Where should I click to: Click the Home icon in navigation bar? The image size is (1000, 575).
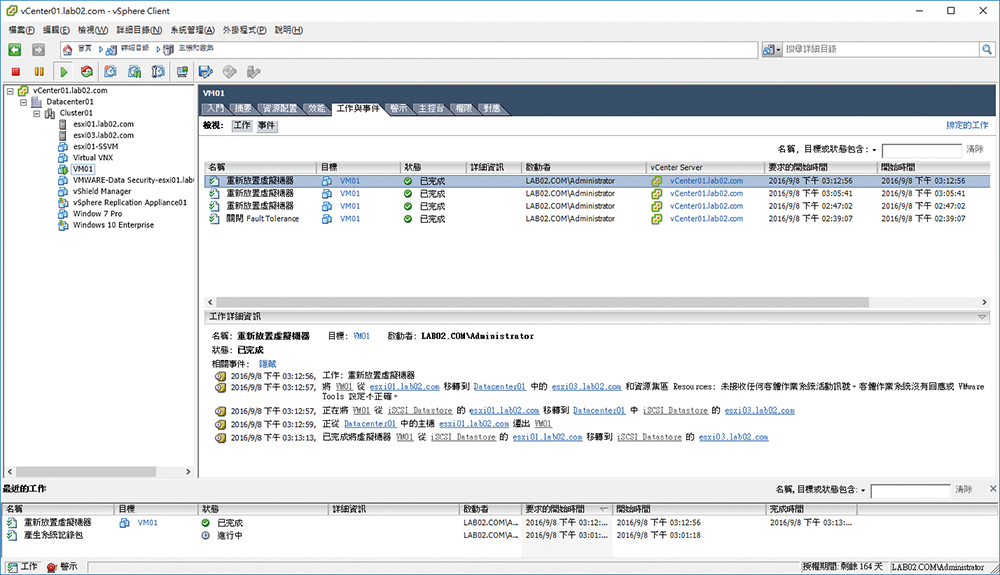coord(68,49)
